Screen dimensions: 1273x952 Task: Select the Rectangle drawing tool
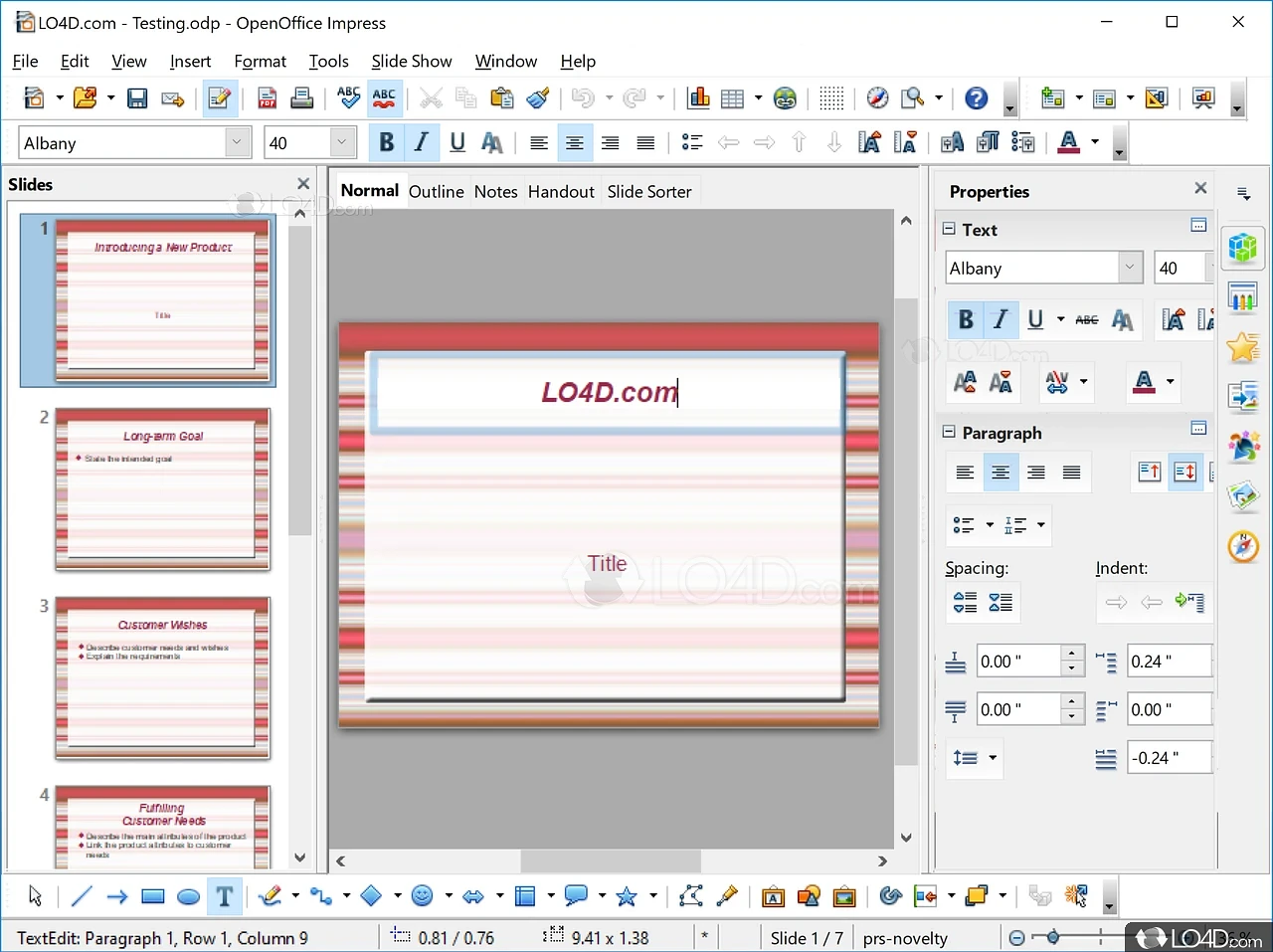[153, 896]
